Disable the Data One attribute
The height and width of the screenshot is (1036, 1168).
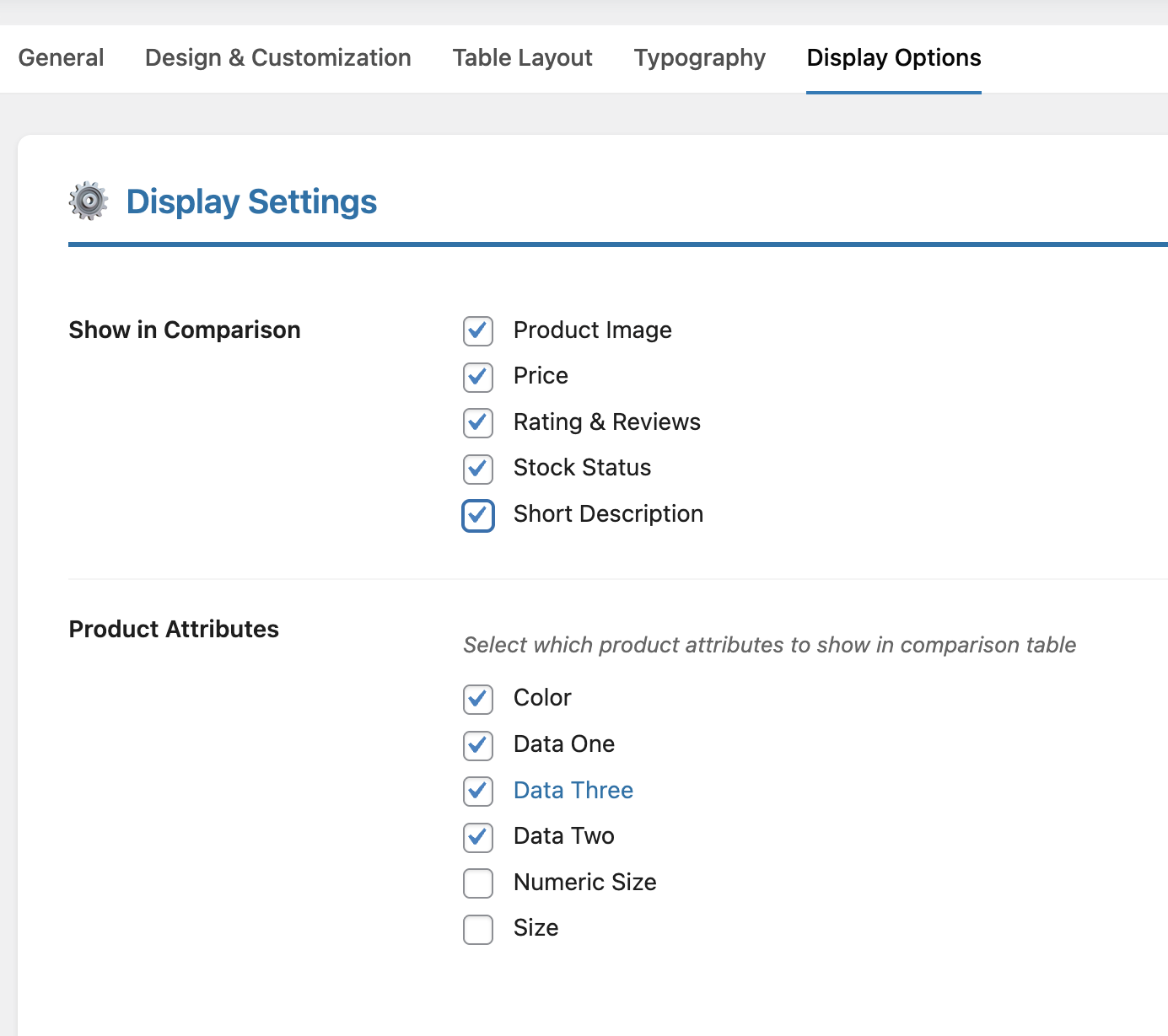coord(478,745)
